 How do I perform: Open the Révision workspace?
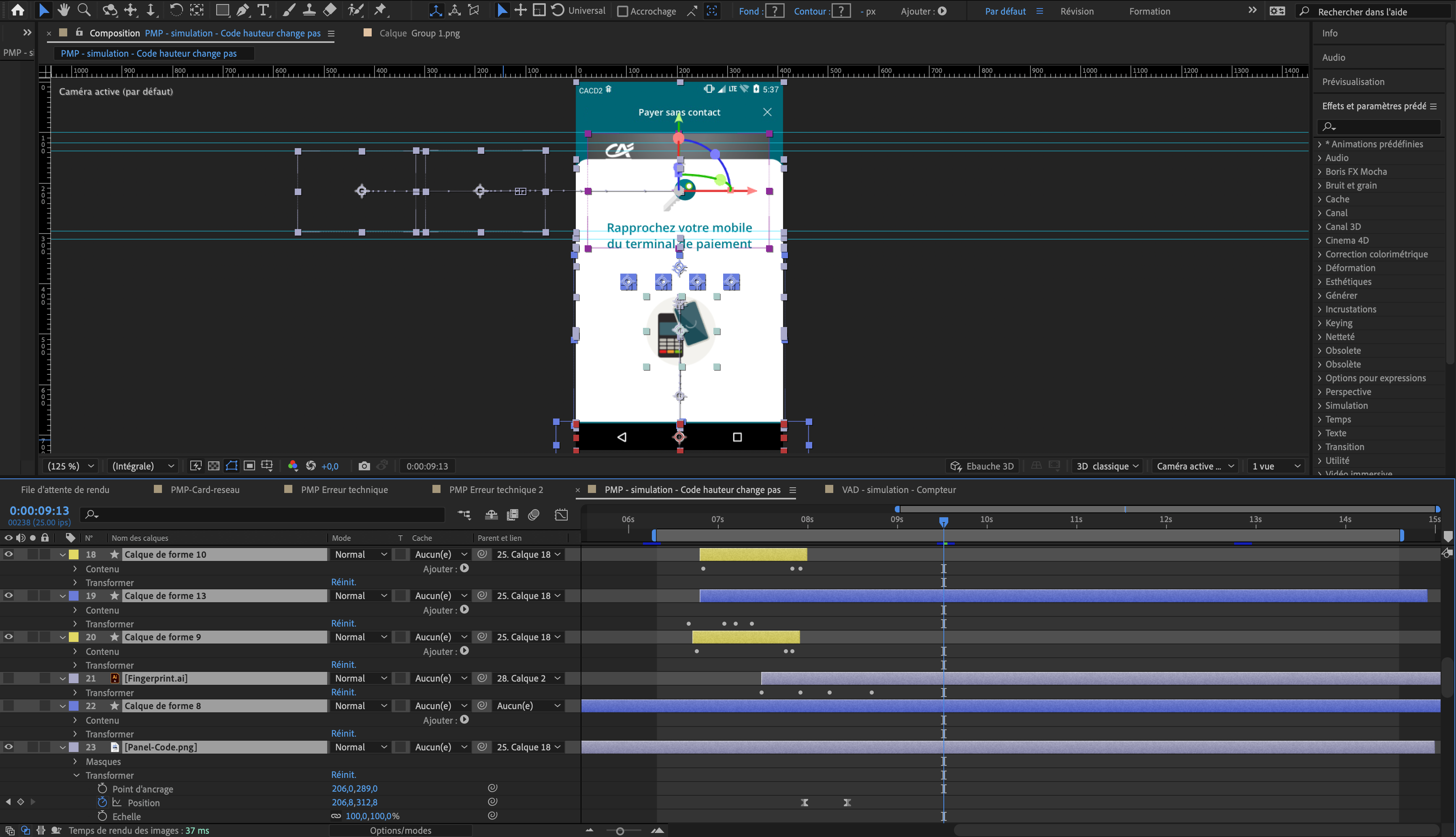tap(1077, 11)
